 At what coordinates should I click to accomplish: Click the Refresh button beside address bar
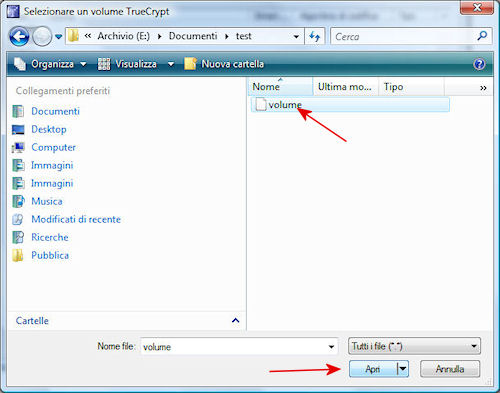coord(315,36)
